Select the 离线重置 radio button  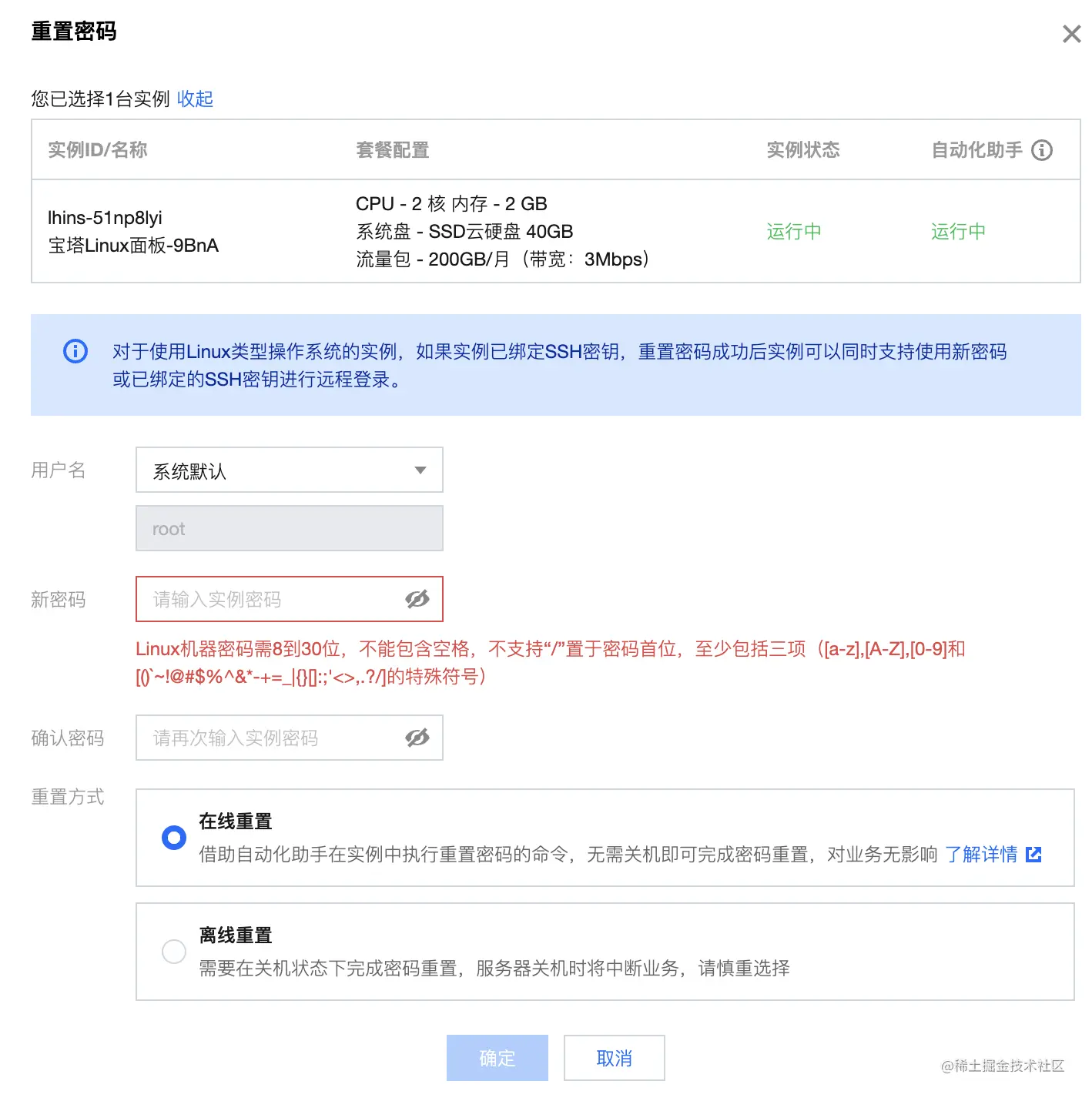point(173,952)
